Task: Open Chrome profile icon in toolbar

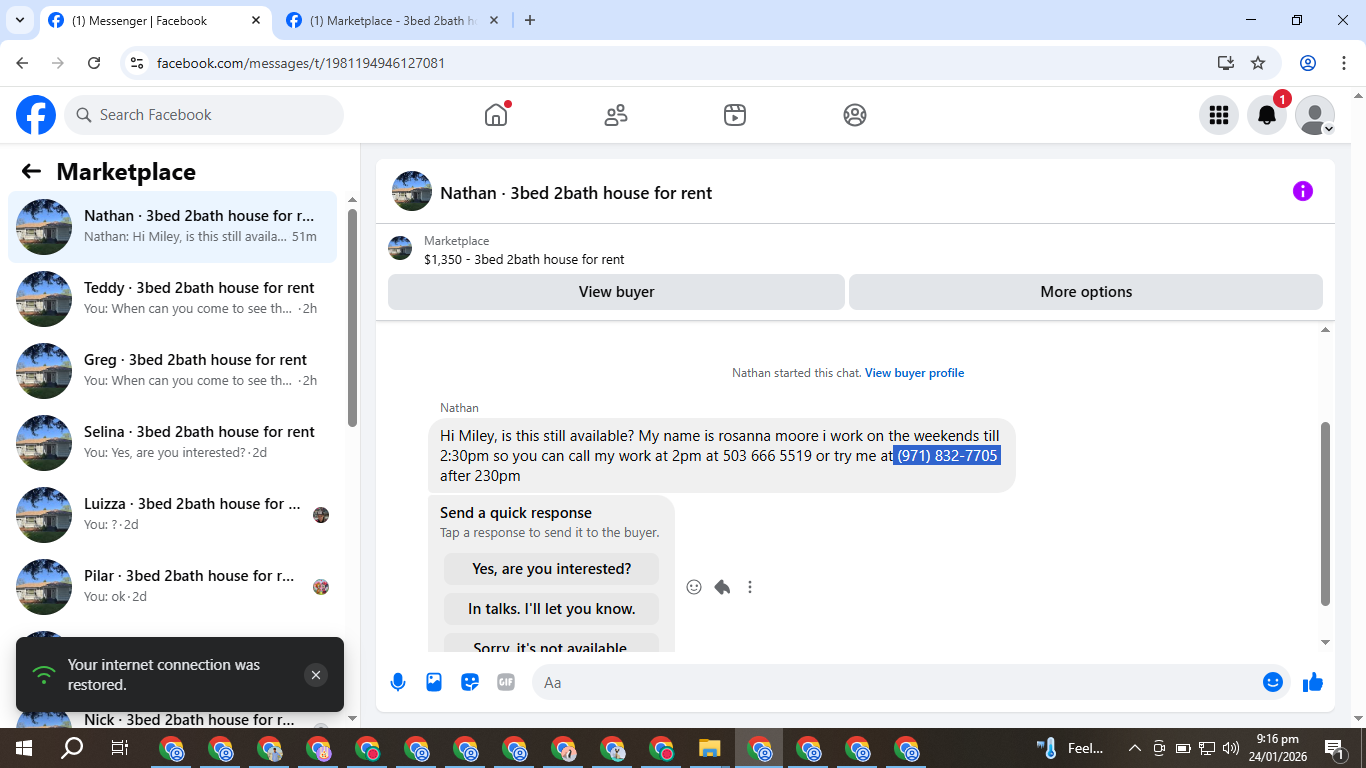Action: pyautogui.click(x=1308, y=63)
